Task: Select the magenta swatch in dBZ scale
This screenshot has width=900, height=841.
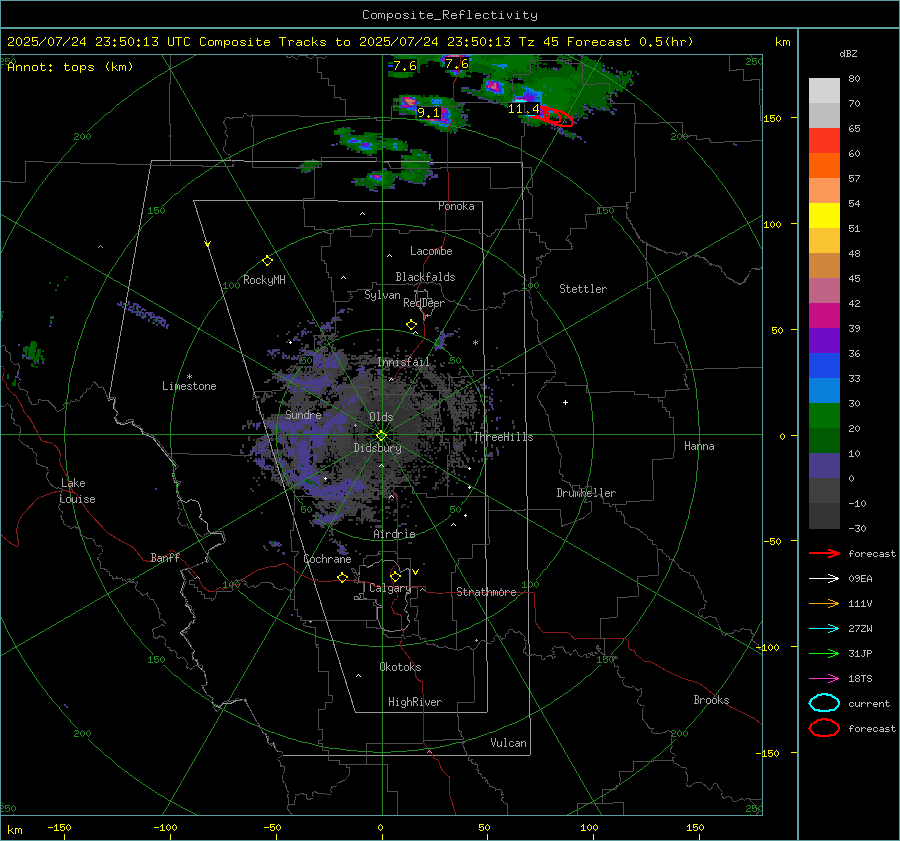Action: (x=824, y=316)
